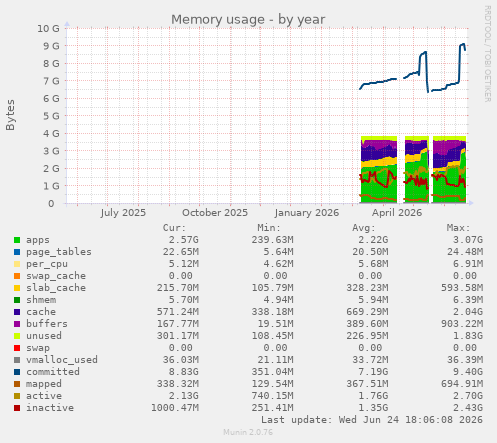This screenshot has width=497, height=443.
Task: Click the shmem dark green legend swatch
Action: pyautogui.click(x=17, y=300)
